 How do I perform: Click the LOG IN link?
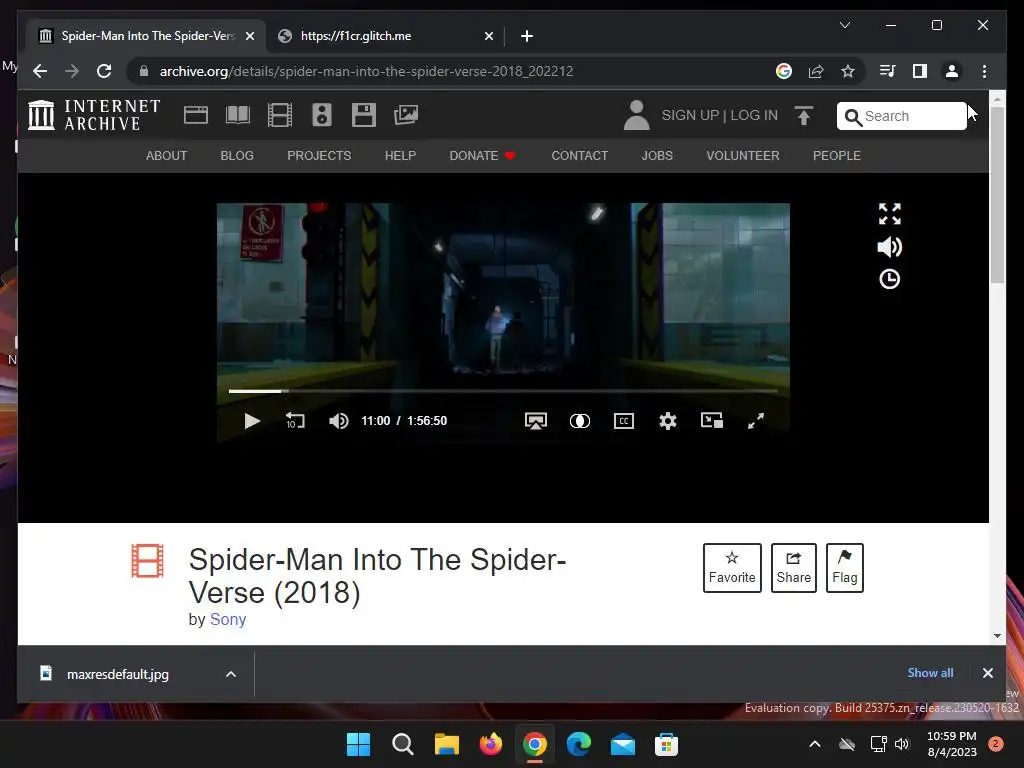pos(754,116)
